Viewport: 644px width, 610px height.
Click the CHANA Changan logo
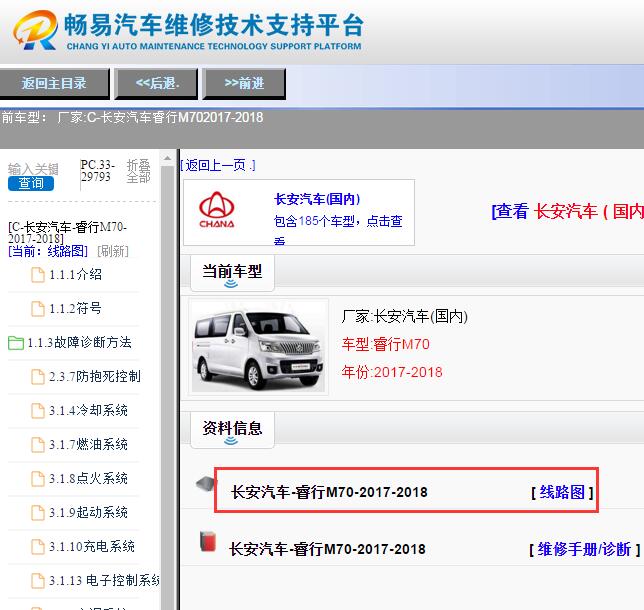216,210
